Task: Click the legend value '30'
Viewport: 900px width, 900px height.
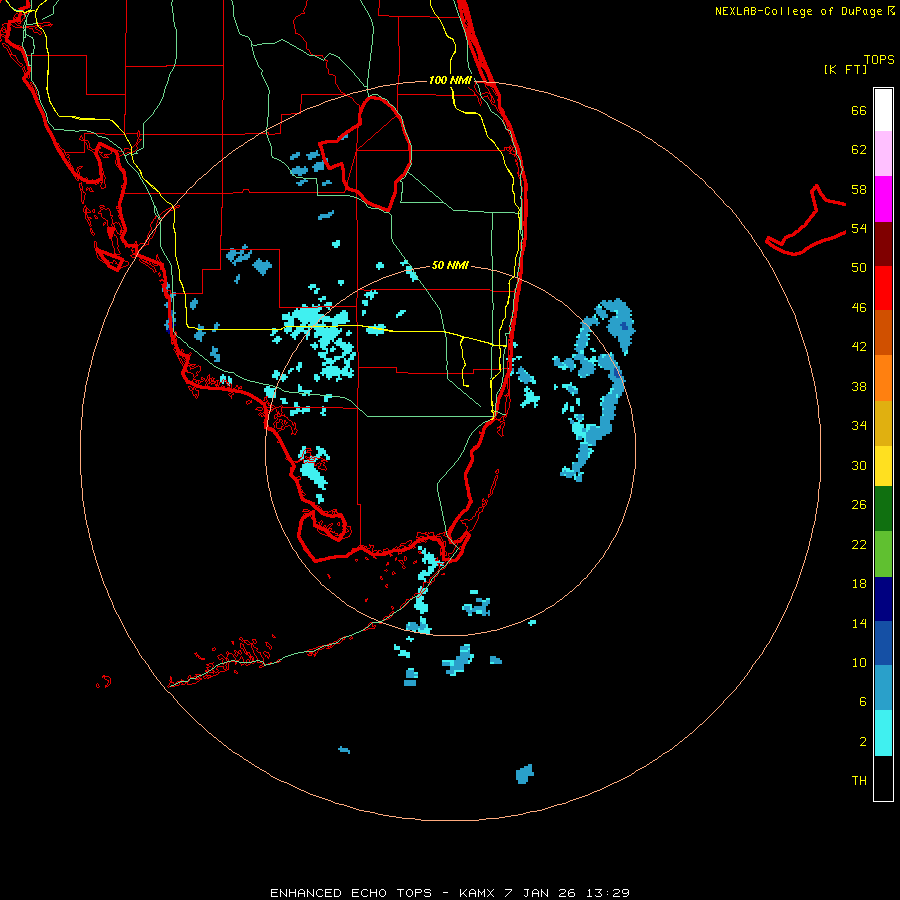Action: click(859, 465)
